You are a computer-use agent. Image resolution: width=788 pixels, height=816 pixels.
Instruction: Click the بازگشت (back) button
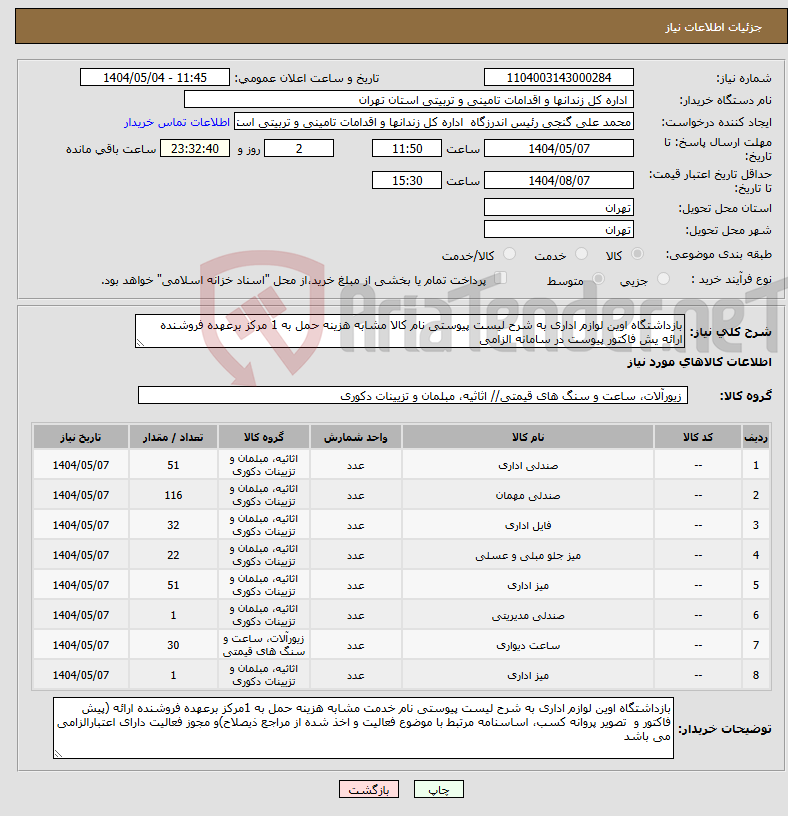(x=368, y=789)
